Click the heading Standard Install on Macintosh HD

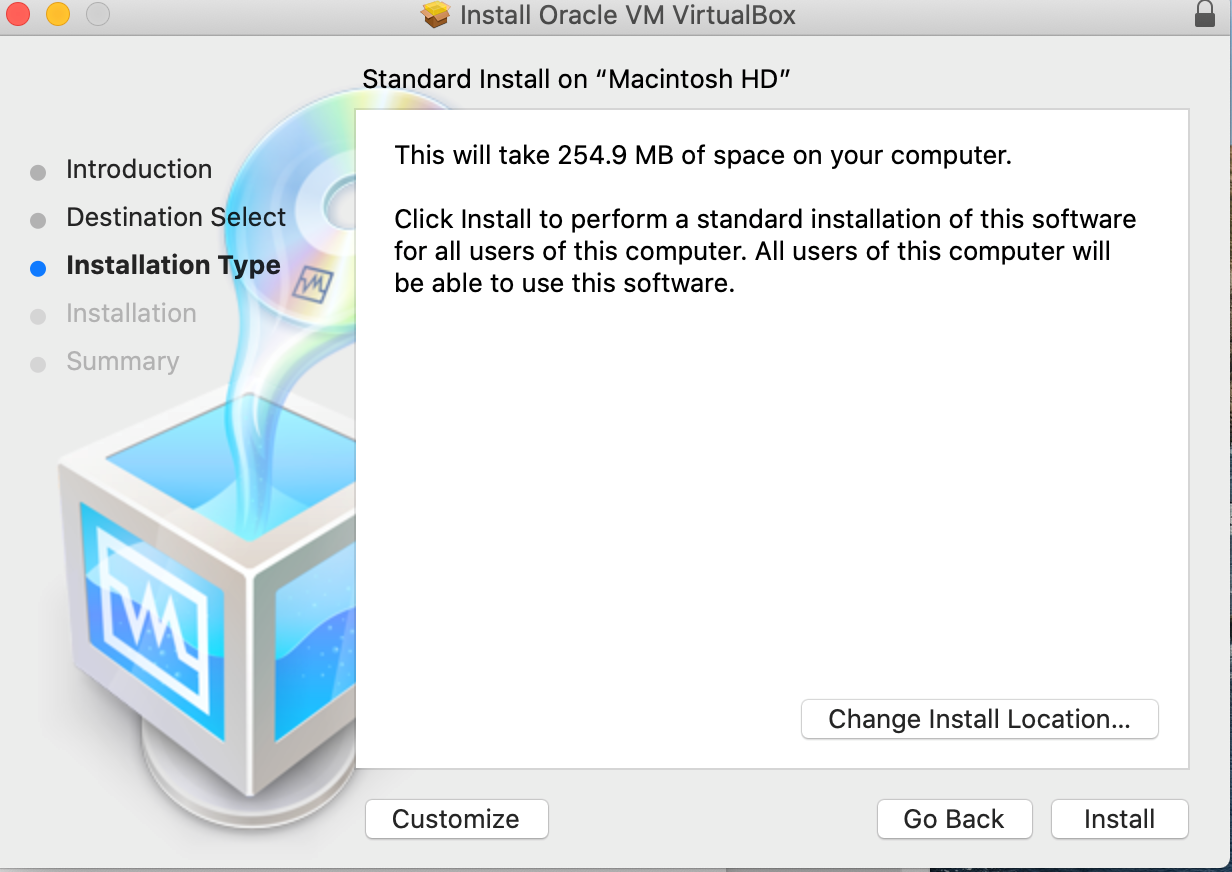pos(577,80)
